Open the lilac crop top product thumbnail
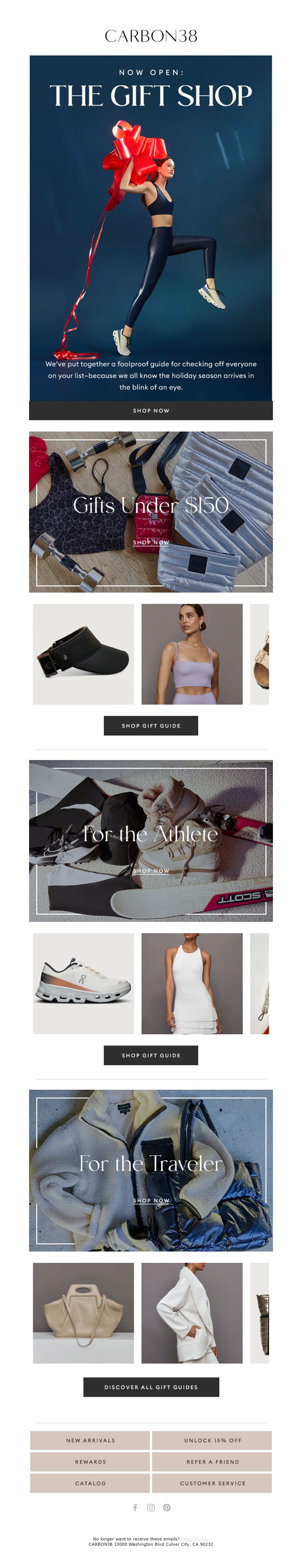Viewport: 302px width, 1568px height. (192, 654)
